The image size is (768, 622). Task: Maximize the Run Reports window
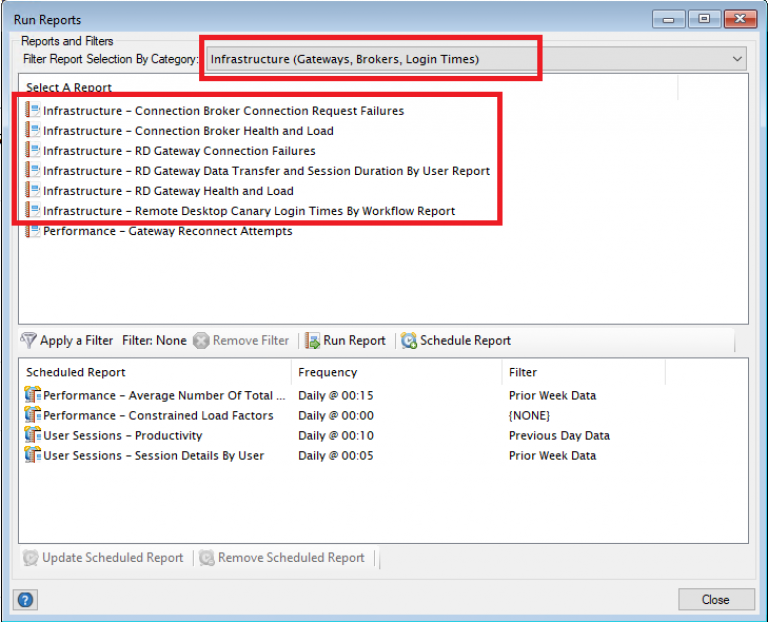point(704,19)
